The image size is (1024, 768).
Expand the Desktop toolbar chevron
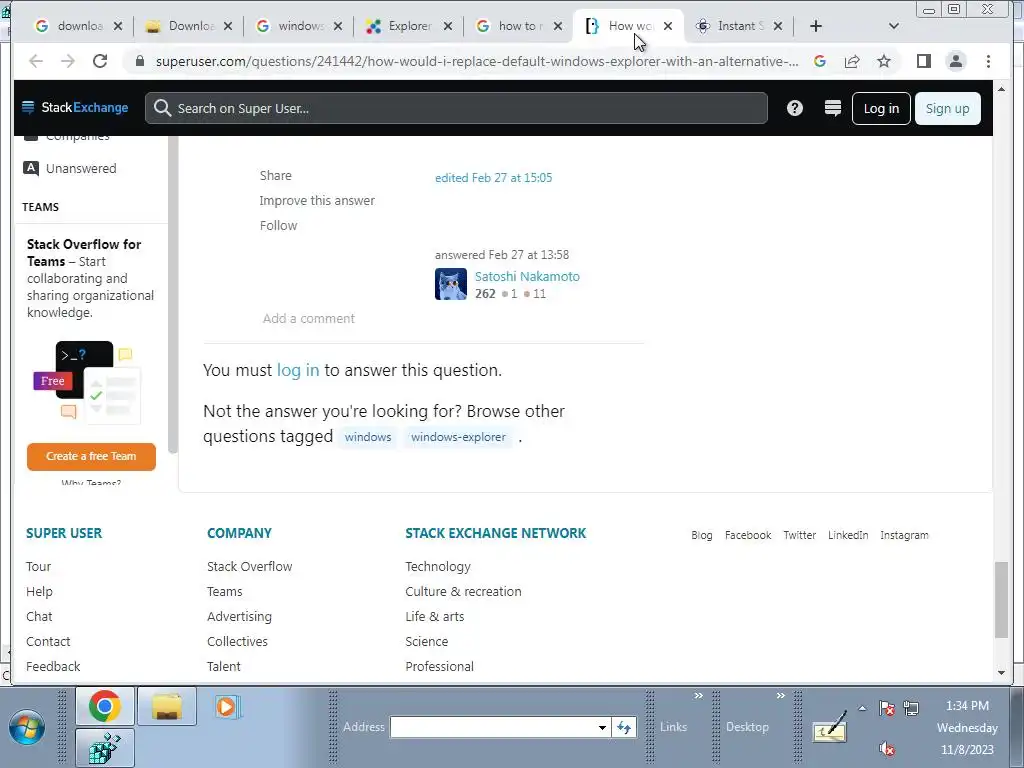(780, 696)
